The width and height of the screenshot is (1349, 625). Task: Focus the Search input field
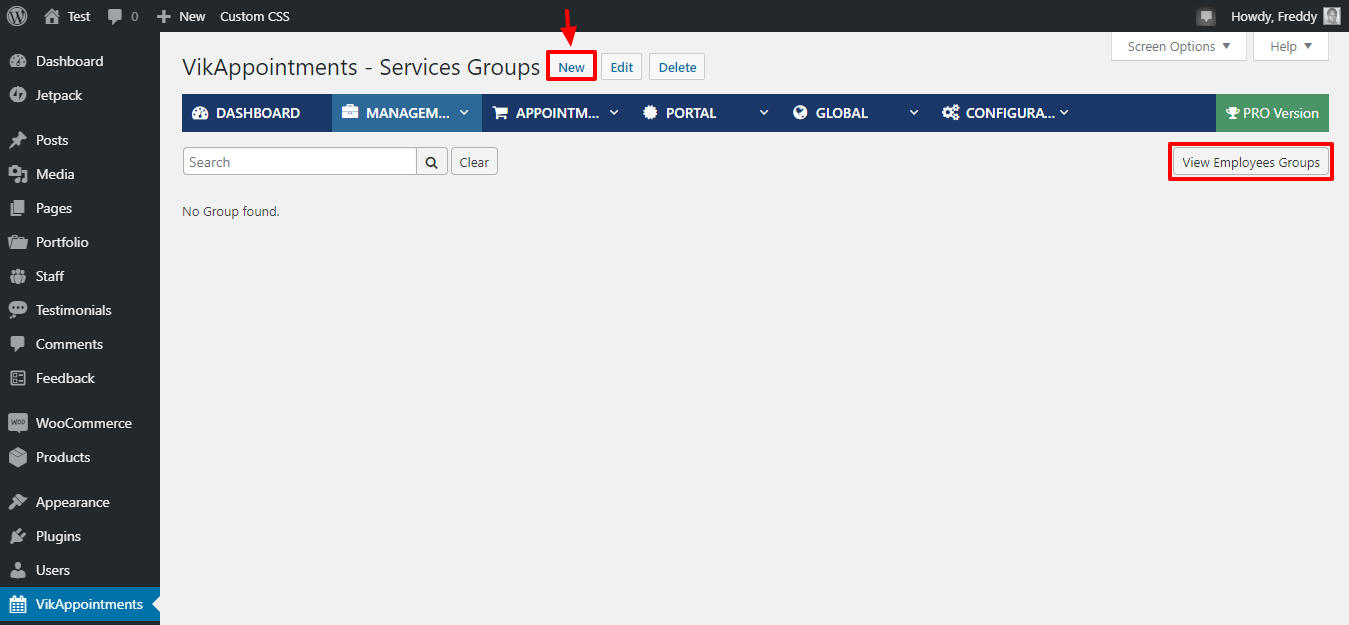(300, 162)
